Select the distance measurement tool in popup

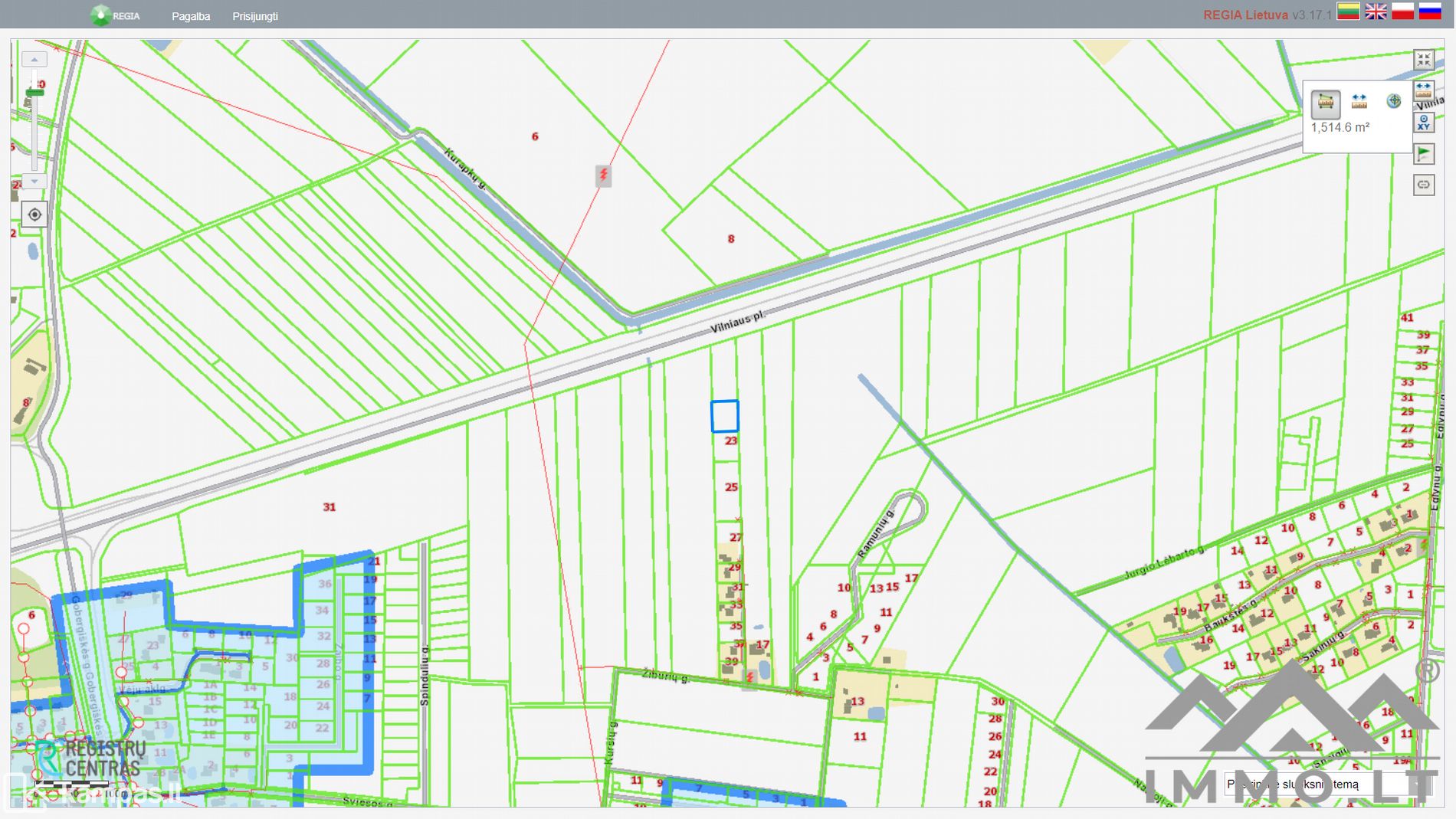pyautogui.click(x=1359, y=102)
